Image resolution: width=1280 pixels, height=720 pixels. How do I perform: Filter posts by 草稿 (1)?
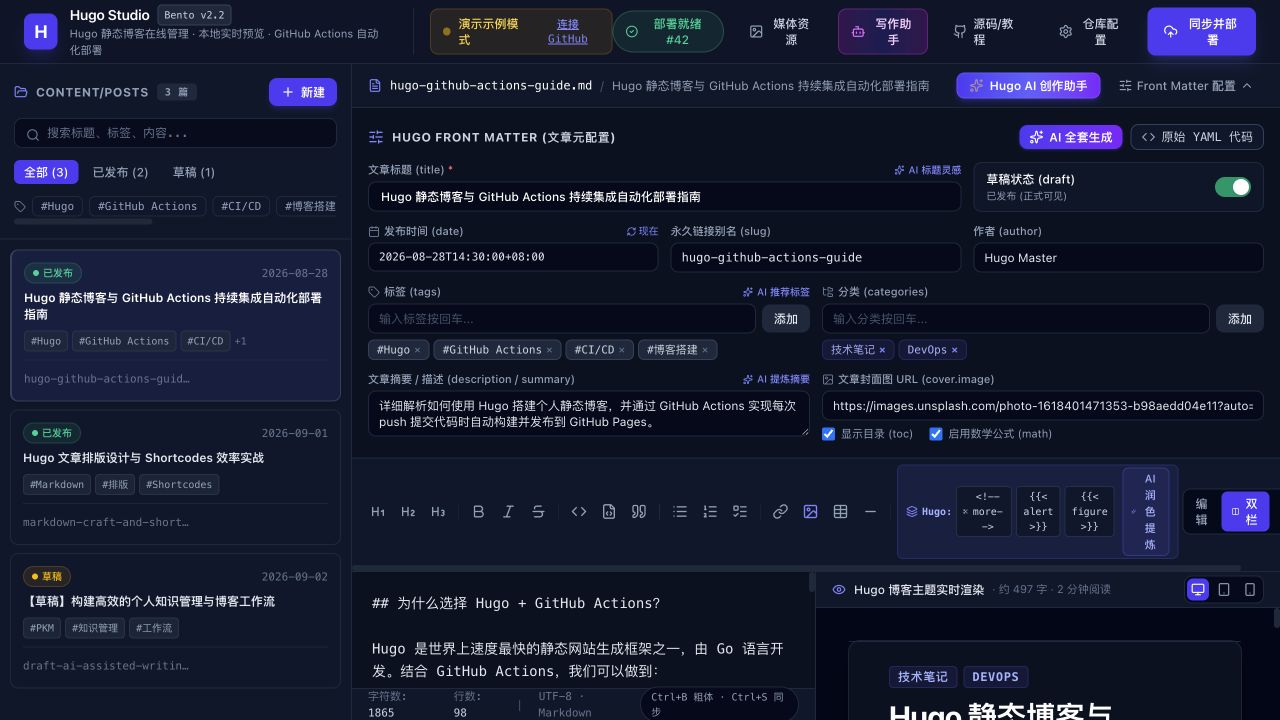(x=194, y=172)
